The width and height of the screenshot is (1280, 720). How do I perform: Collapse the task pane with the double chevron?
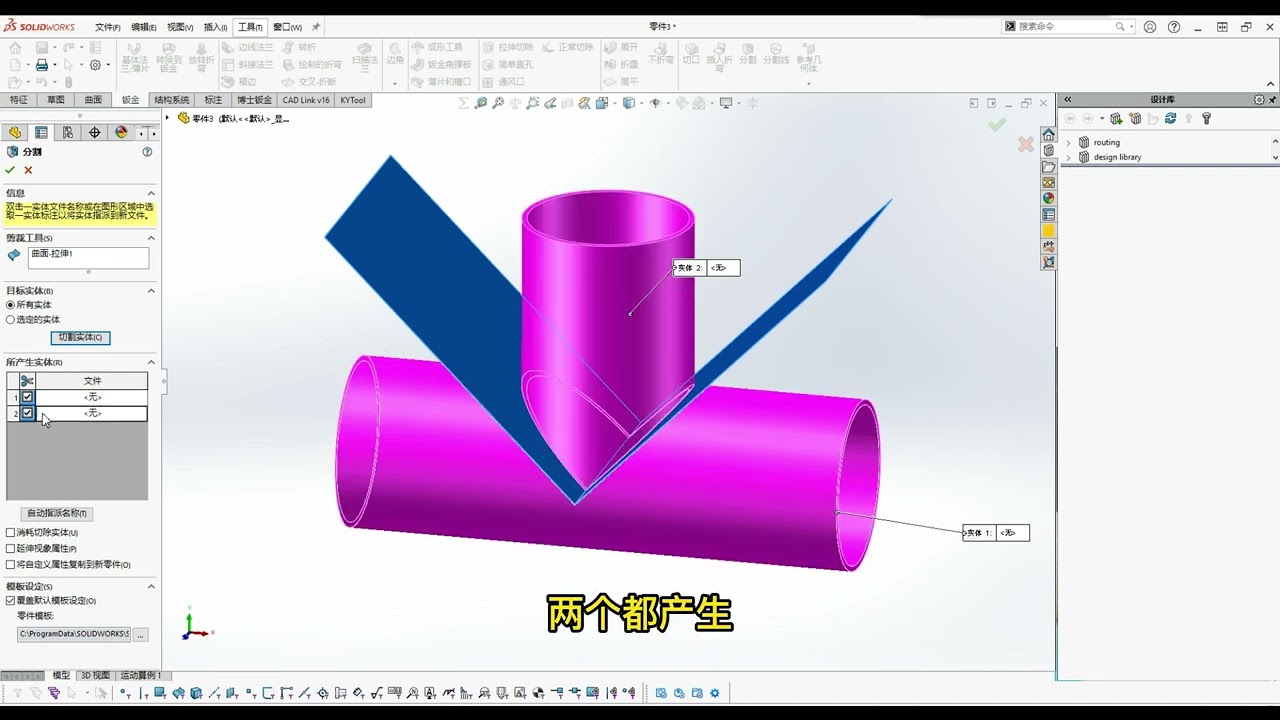[1067, 100]
